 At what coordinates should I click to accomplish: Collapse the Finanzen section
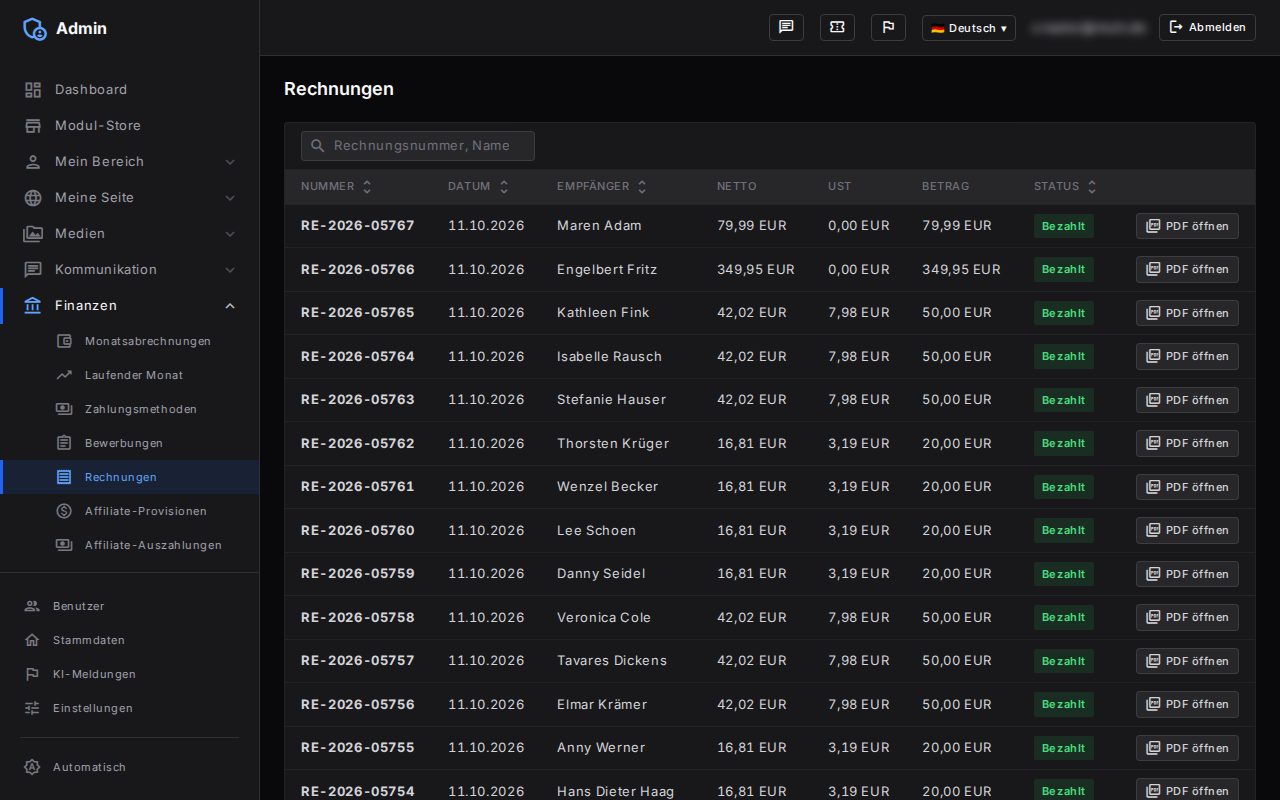pos(130,306)
